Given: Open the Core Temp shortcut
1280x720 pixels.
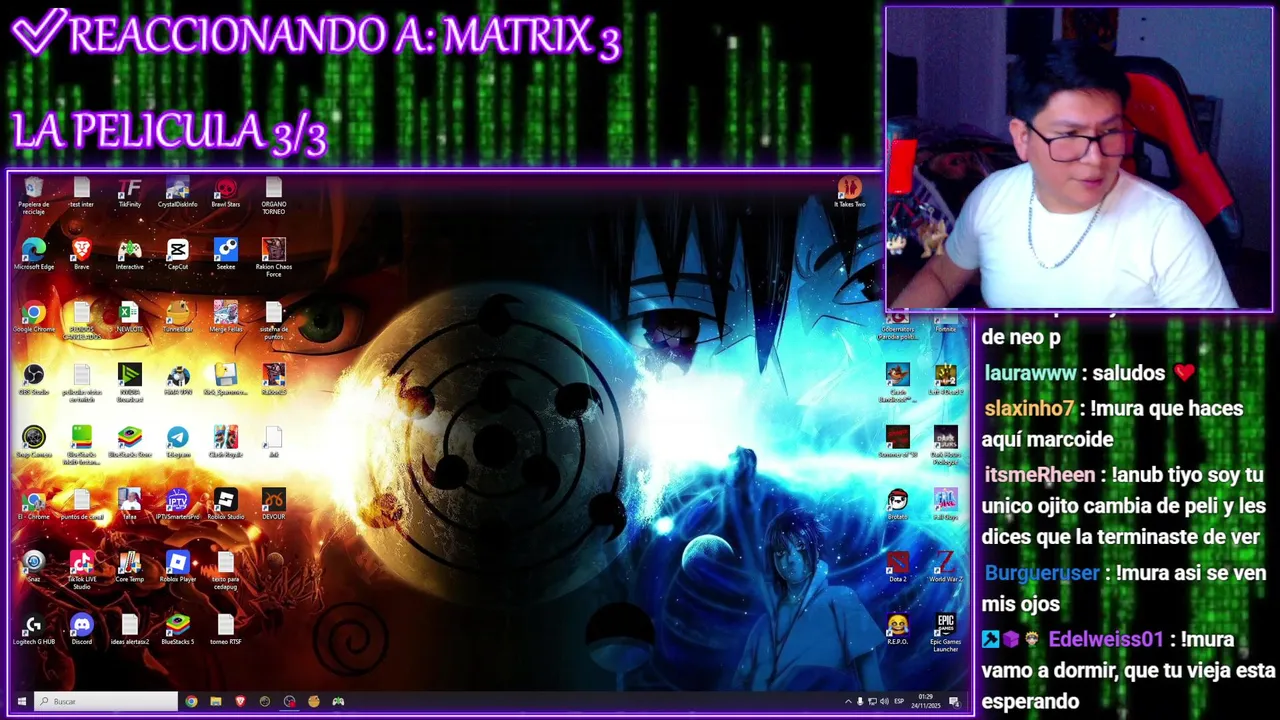Looking at the screenshot, I should click(129, 567).
